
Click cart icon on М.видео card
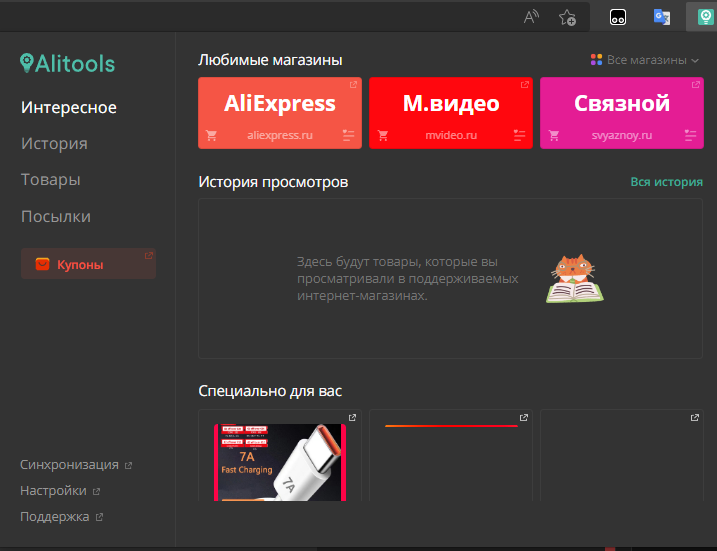383,135
